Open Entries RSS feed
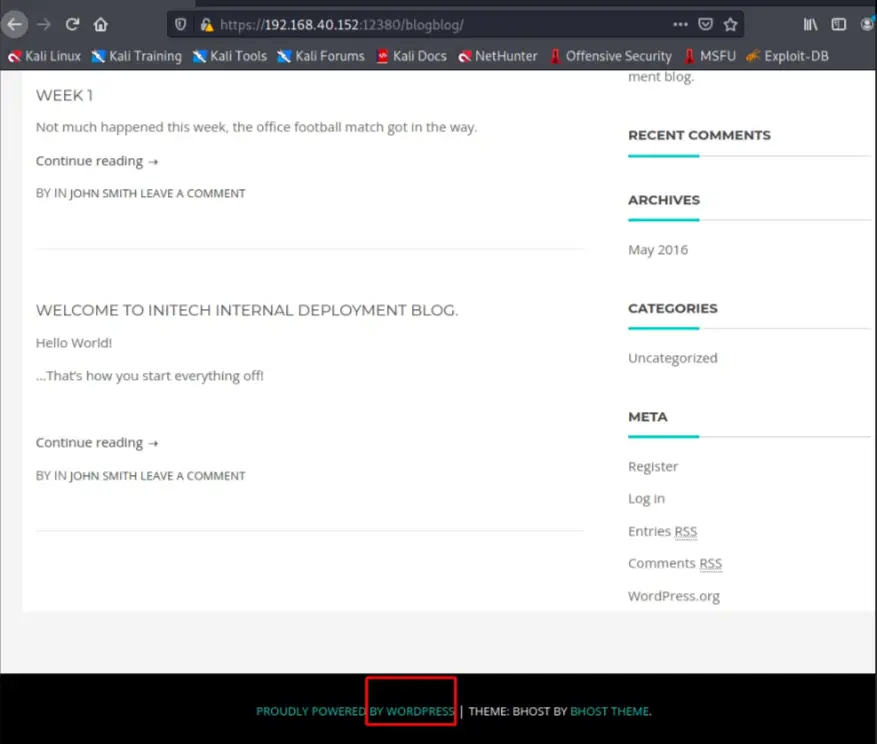This screenshot has height=744, width=877. 663,531
